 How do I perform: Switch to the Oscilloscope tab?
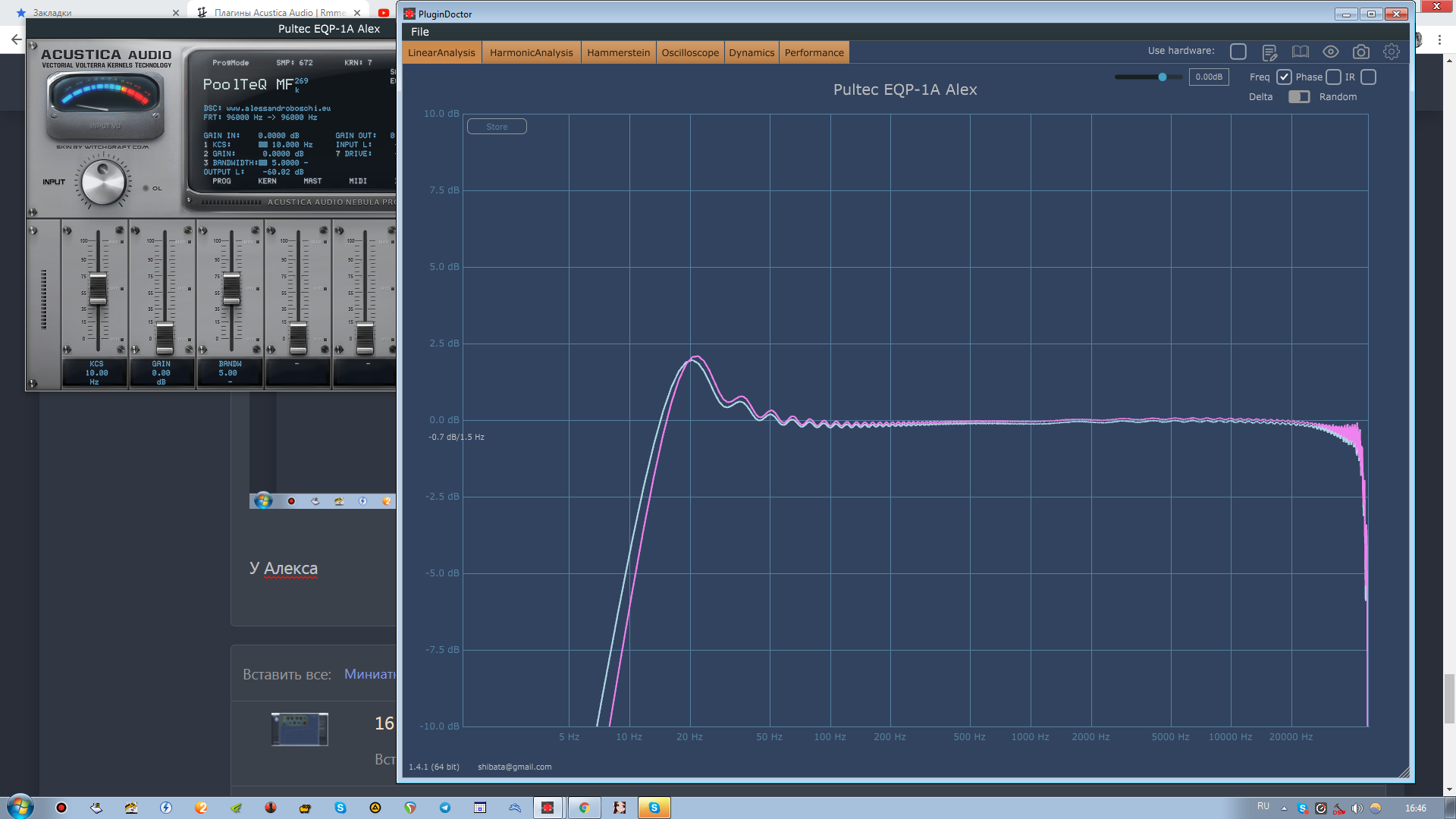(689, 53)
